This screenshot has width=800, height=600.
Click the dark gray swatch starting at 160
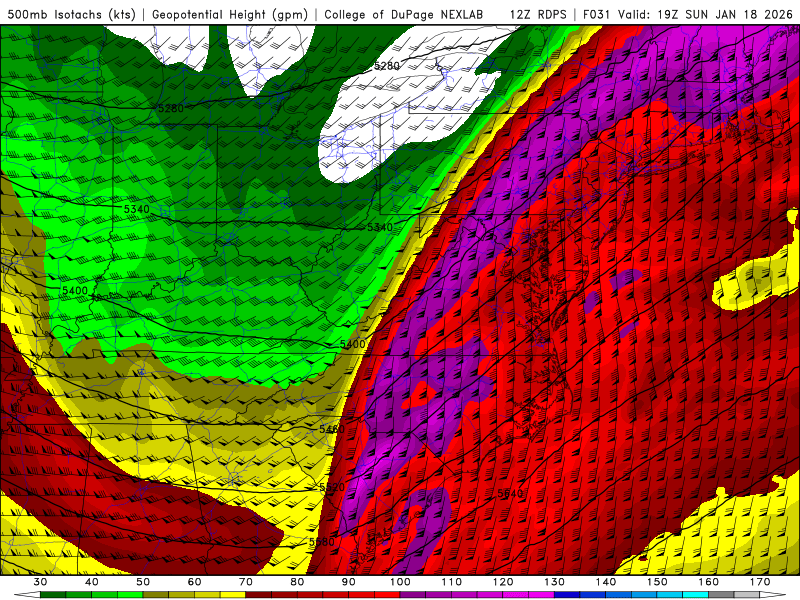[x=721, y=595]
